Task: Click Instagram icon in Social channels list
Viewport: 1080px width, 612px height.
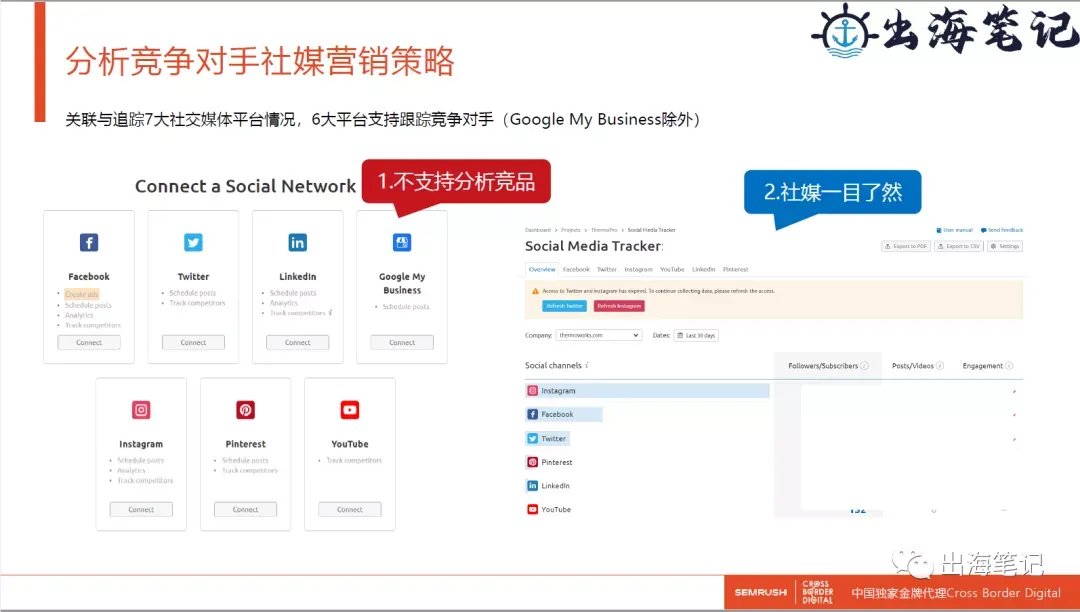Action: point(532,390)
